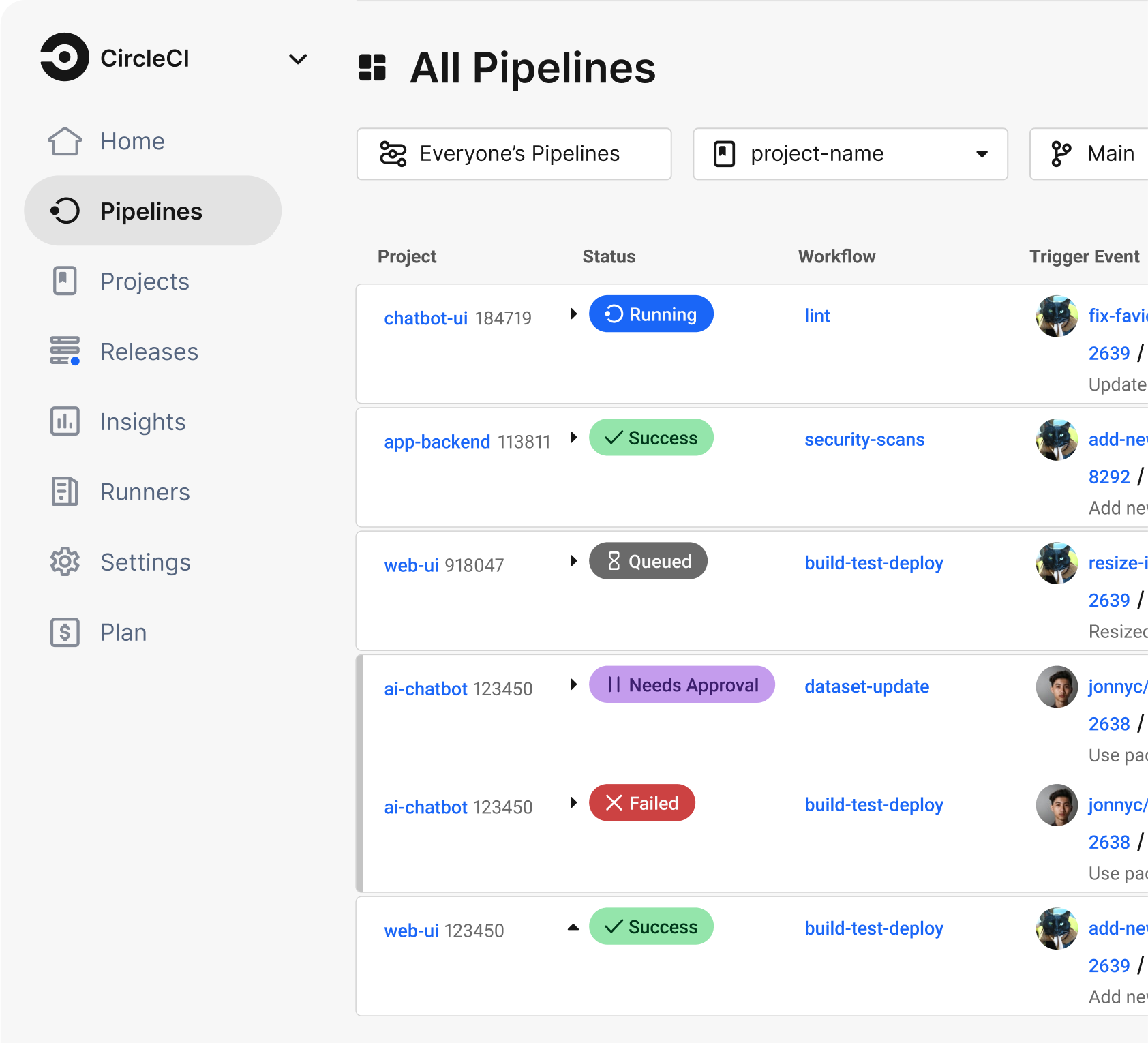Viewport: 1148px width, 1043px height.
Task: Open Settings via the gear icon
Action: point(65,562)
